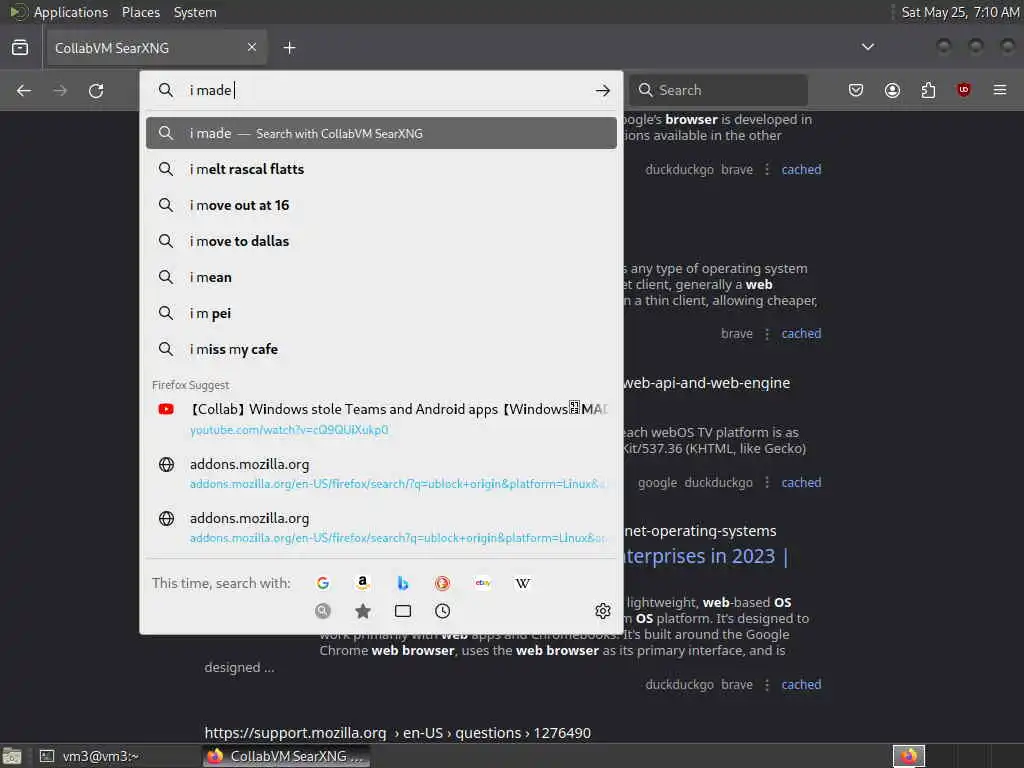Open the extensions puzzle icon
The width and height of the screenshot is (1024, 768).
pos(928,90)
